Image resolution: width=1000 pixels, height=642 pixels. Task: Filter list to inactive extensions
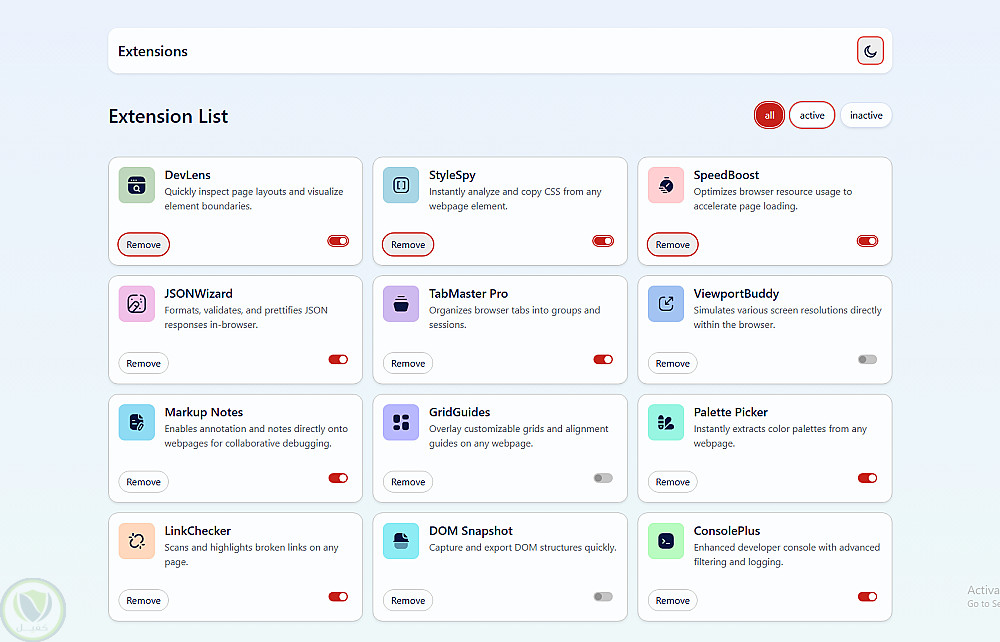(866, 116)
